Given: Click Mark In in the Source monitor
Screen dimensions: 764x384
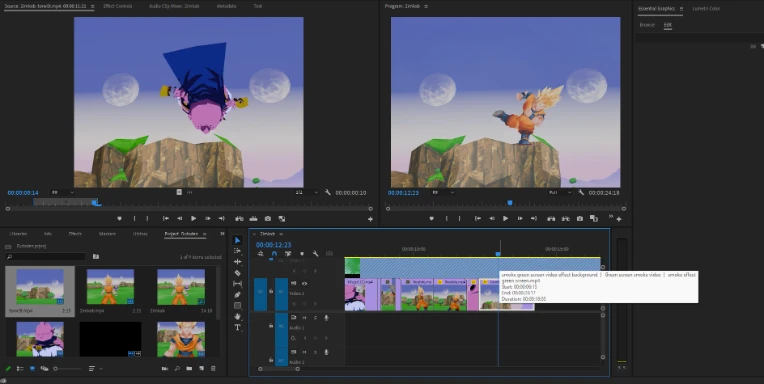Looking at the screenshot, I should (134, 219).
